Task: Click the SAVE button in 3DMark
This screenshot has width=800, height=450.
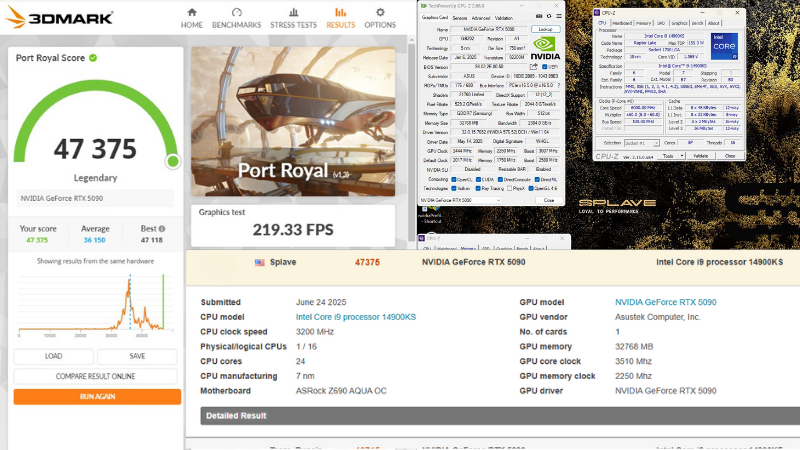Action: click(137, 356)
